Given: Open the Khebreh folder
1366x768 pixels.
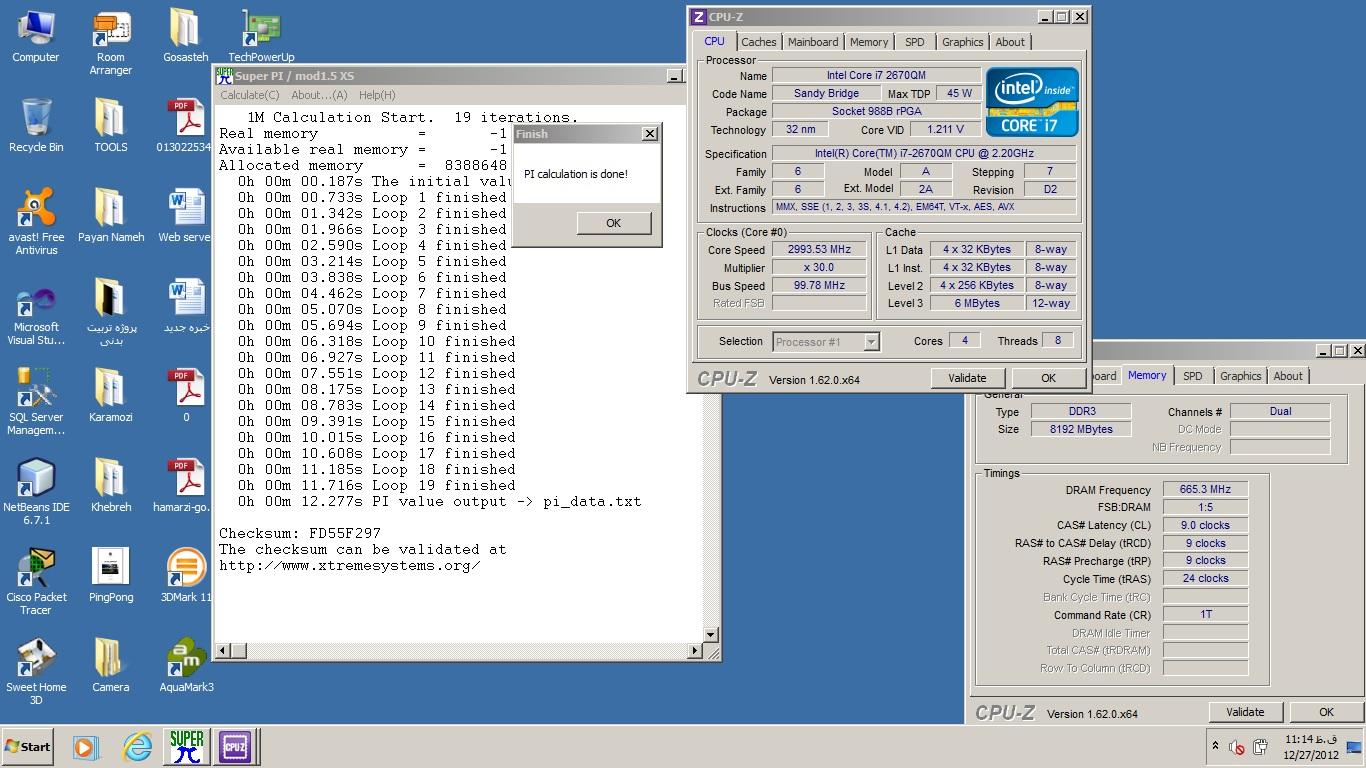Looking at the screenshot, I should pyautogui.click(x=110, y=486).
